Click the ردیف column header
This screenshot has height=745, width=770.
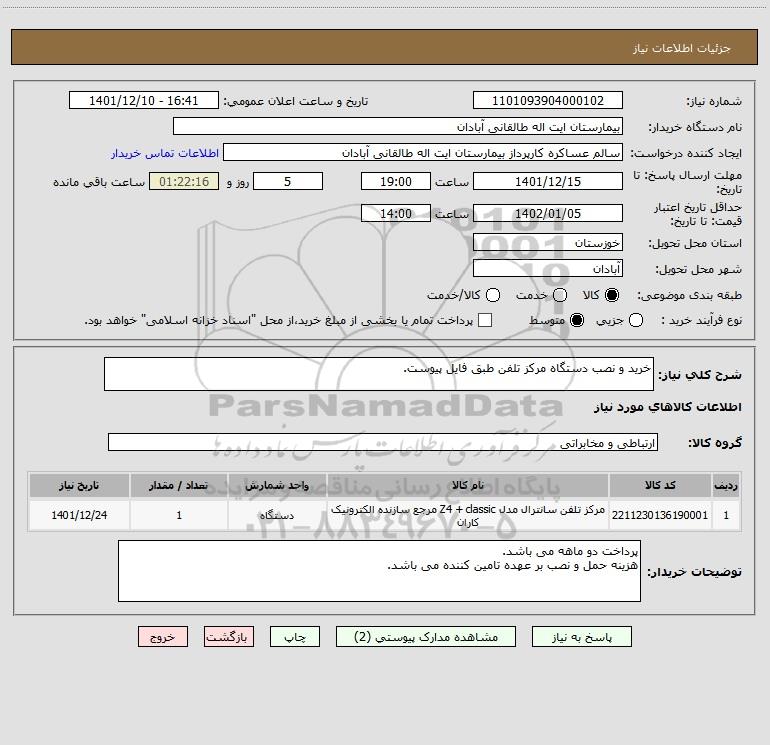click(726, 486)
